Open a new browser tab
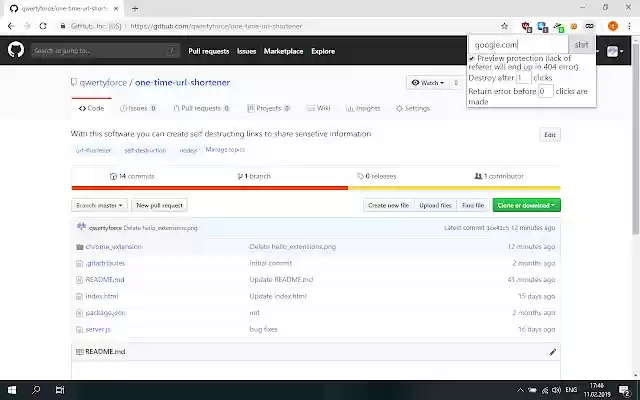 tap(135, 8)
